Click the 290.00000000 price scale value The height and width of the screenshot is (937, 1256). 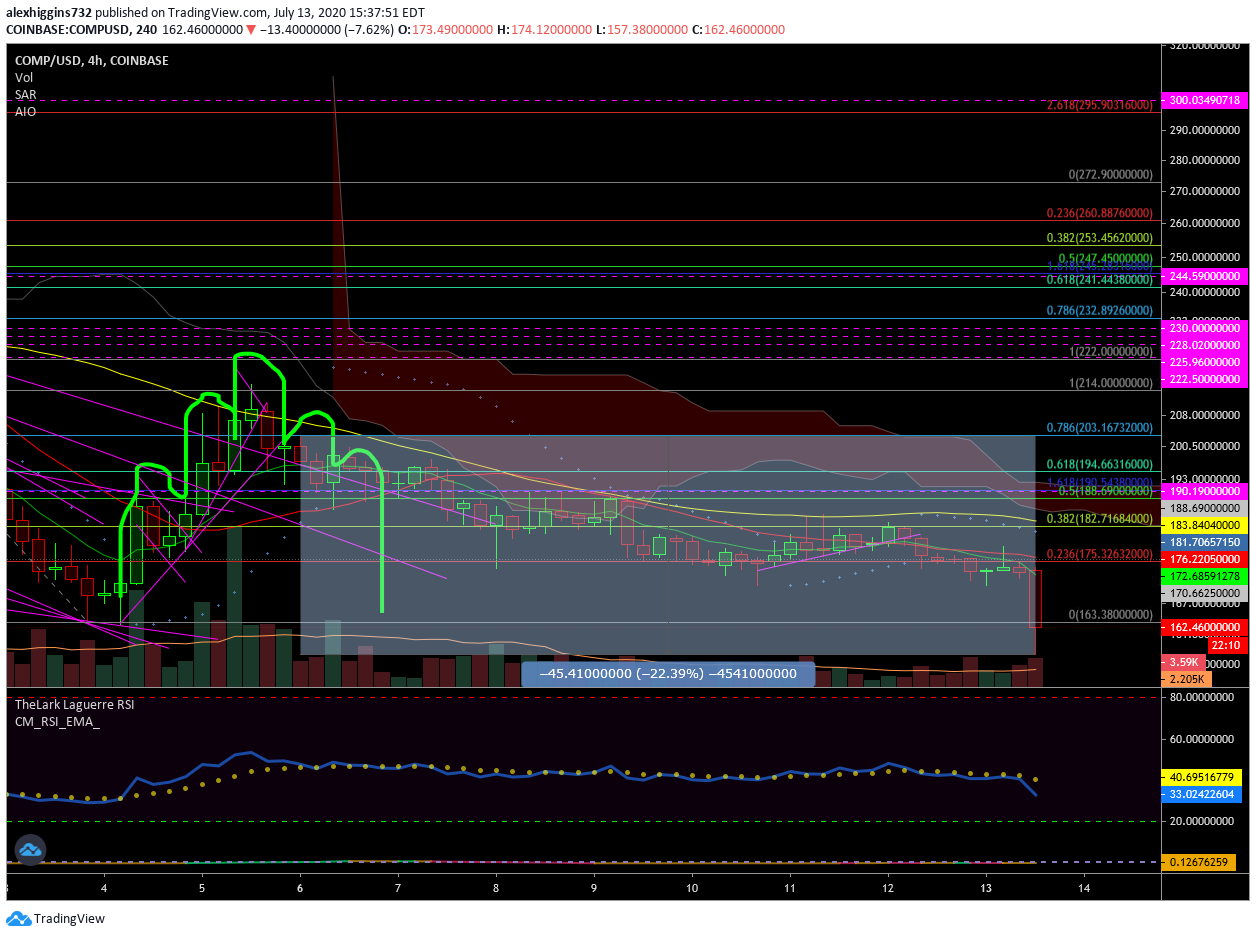pyautogui.click(x=1207, y=129)
